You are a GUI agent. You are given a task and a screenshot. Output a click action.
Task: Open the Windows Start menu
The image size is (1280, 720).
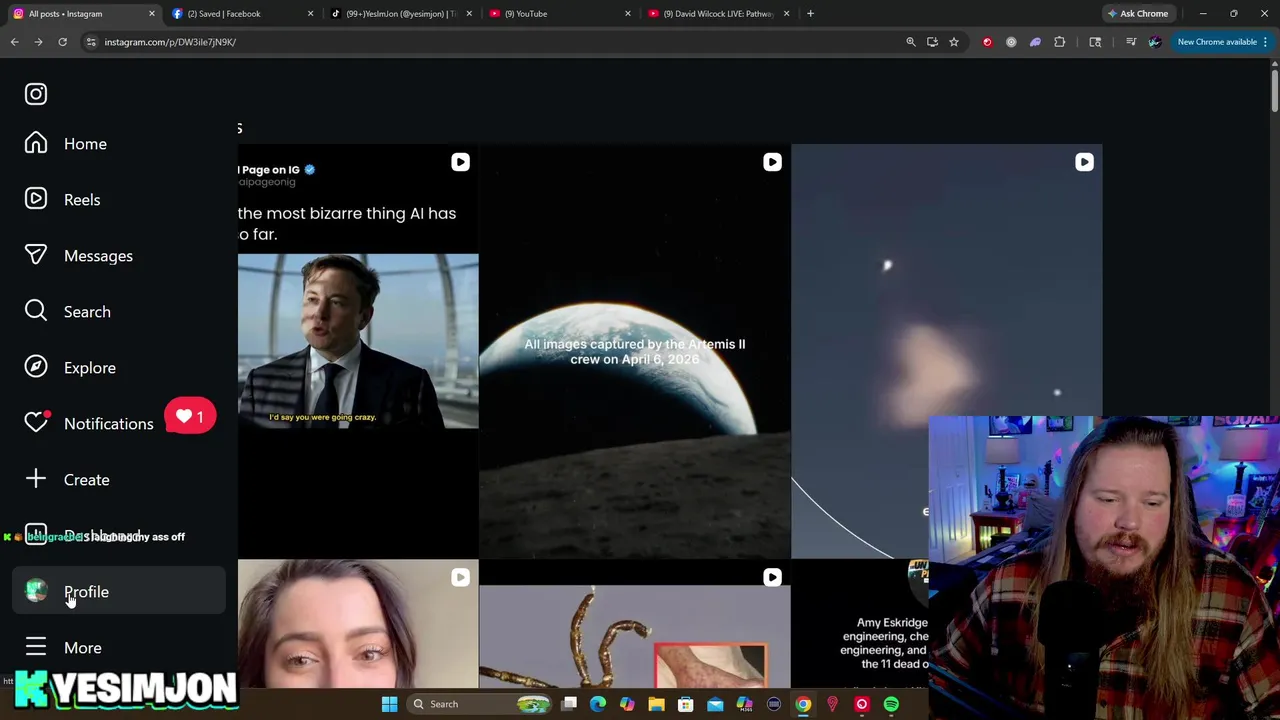(389, 704)
